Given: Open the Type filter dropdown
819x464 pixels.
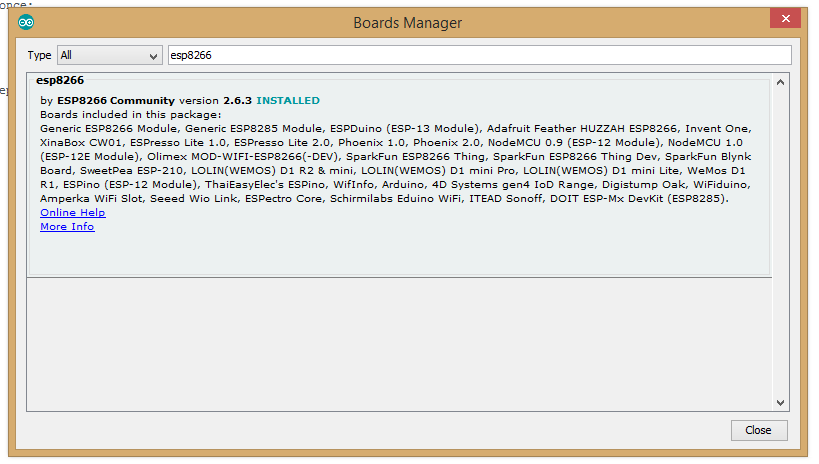Looking at the screenshot, I should (x=109, y=55).
